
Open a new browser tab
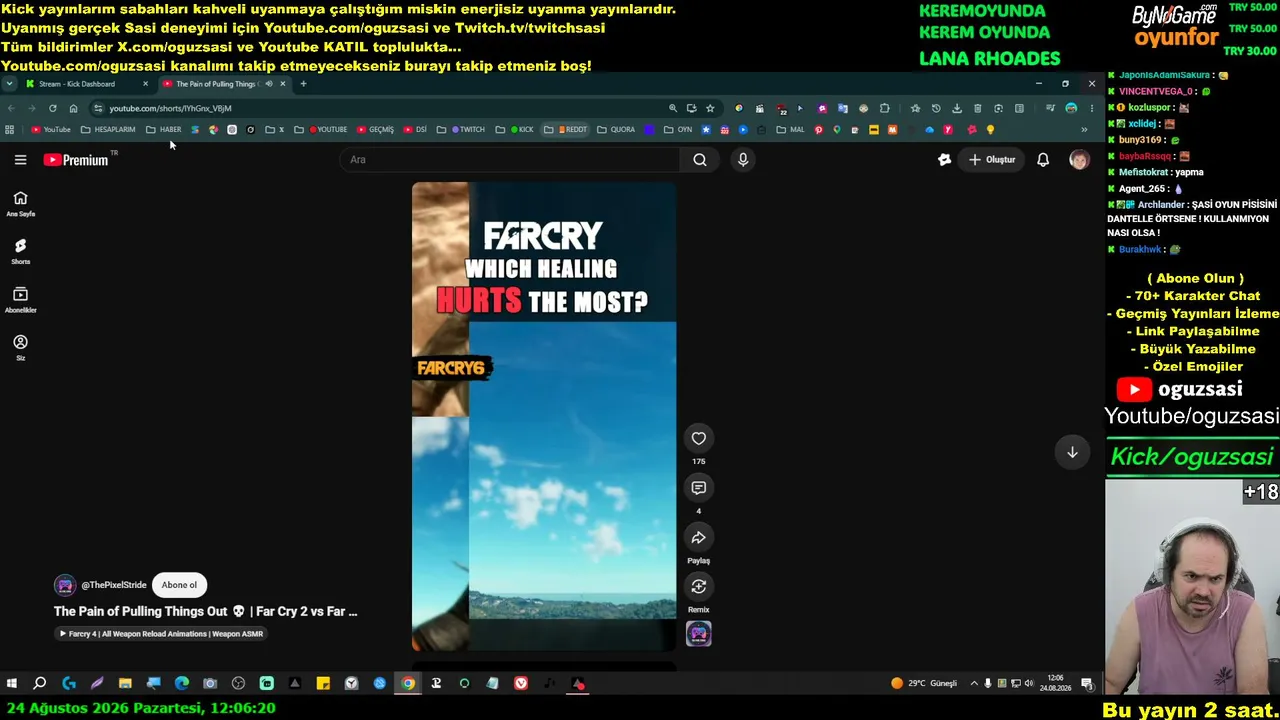pyautogui.click(x=303, y=84)
